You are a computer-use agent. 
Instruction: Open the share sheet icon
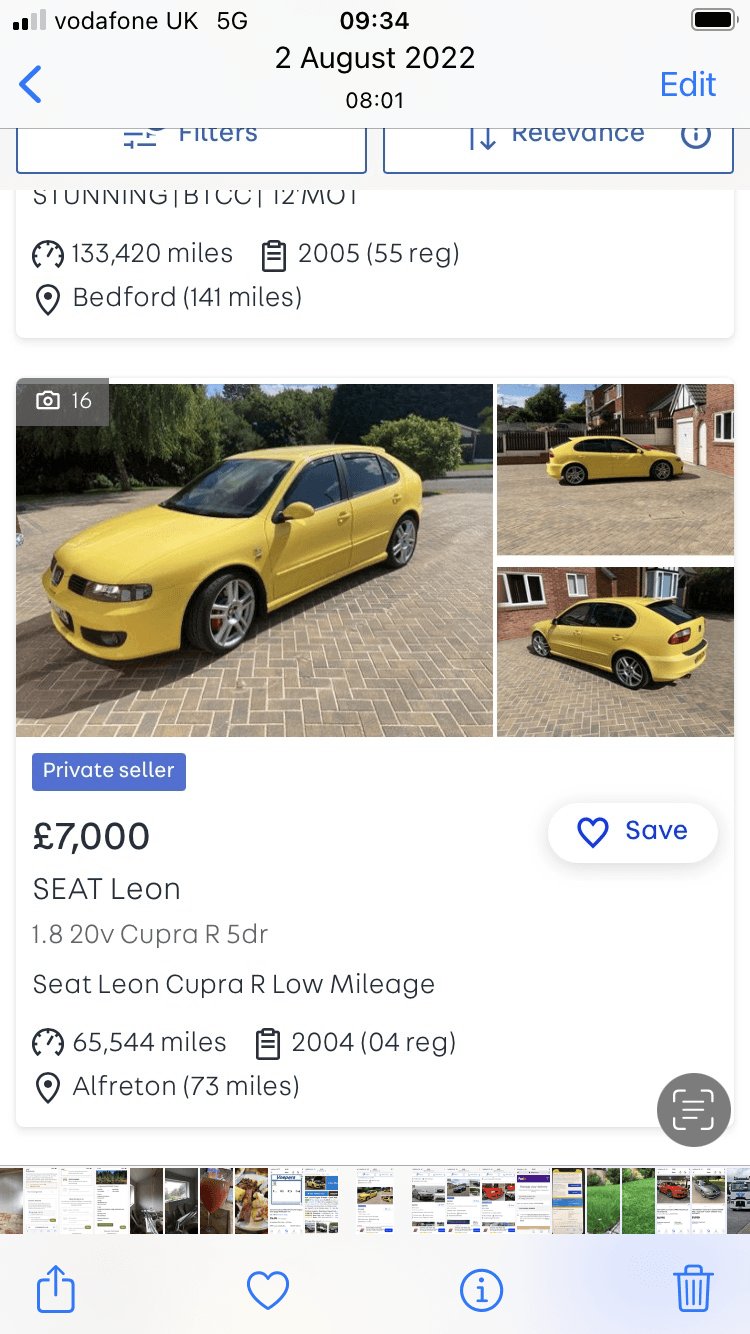point(56,1289)
